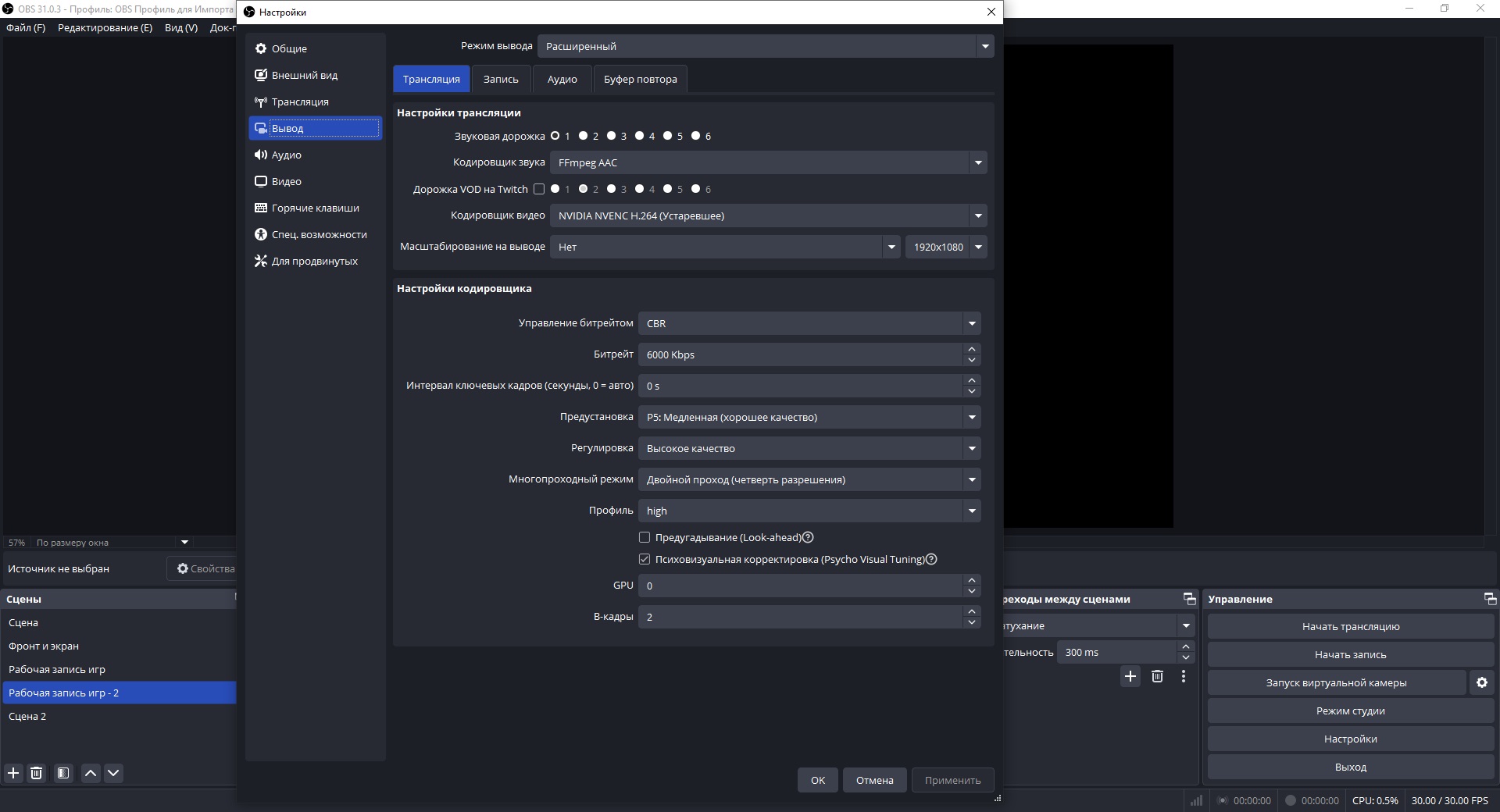The width and height of the screenshot is (1500, 812).
Task: Open the Режим вывода dropdown
Action: coord(766,46)
